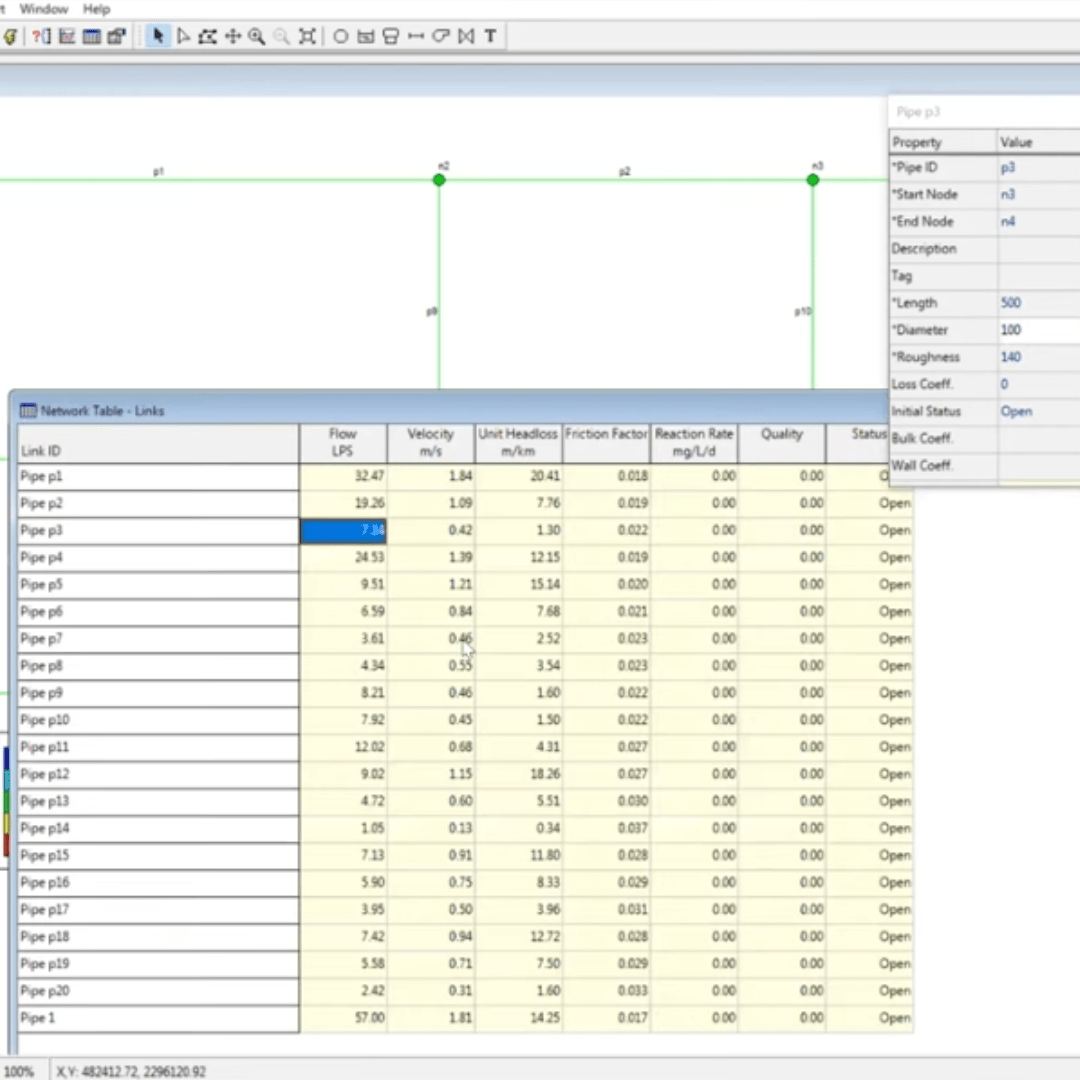This screenshot has width=1080, height=1080.
Task: Open the Query tool in toolbar
Action: (x=41, y=36)
